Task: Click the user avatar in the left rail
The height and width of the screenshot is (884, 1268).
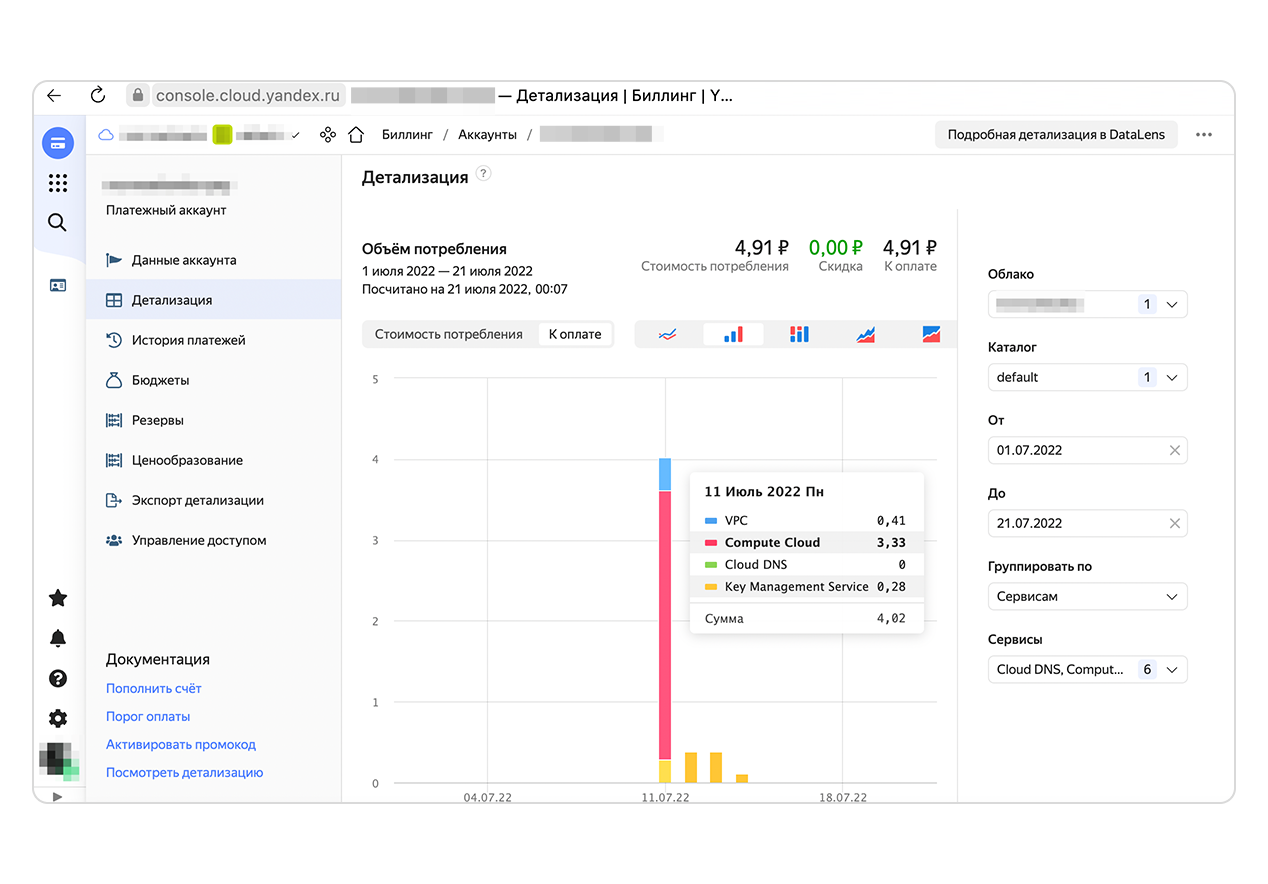Action: pyautogui.click(x=58, y=762)
